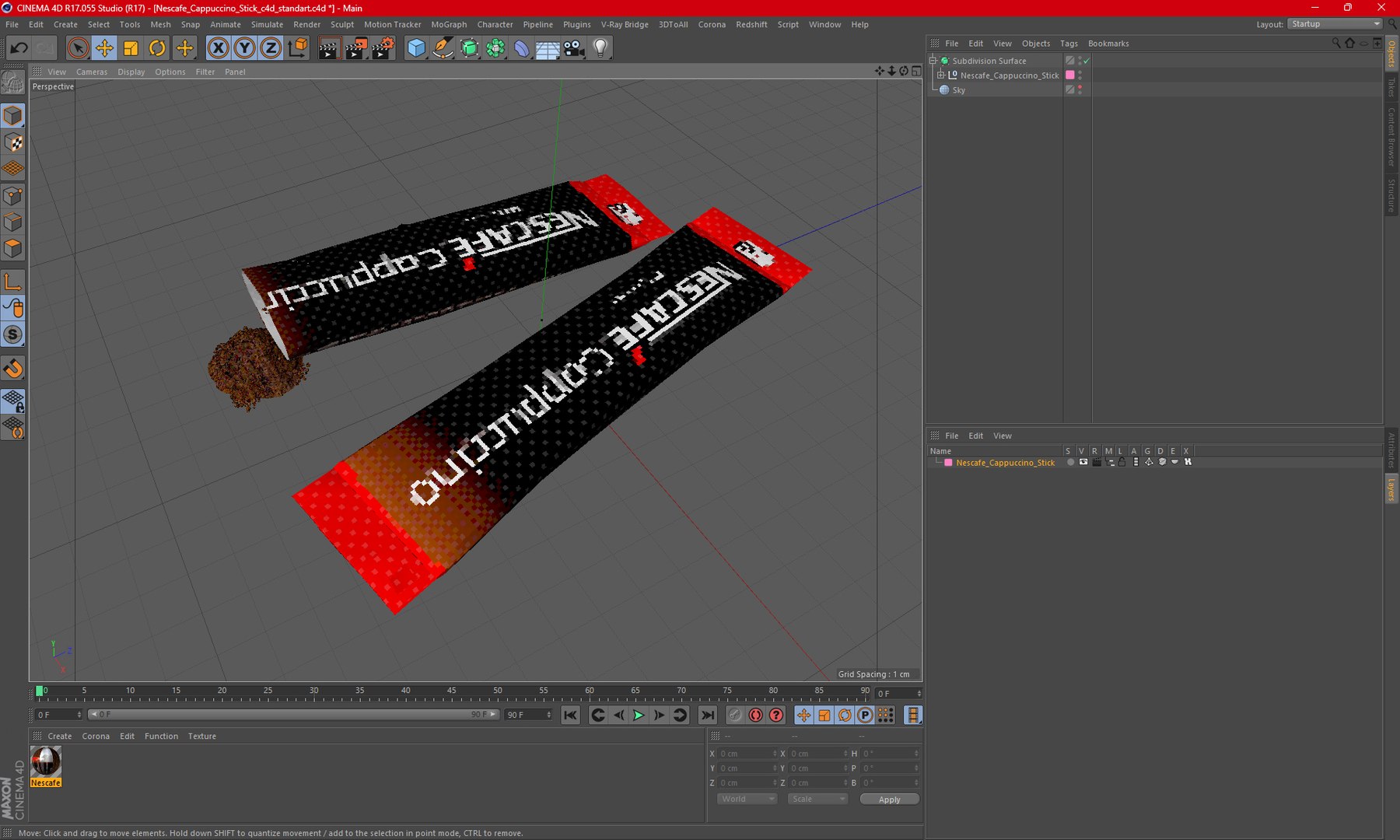Open the Redshift menu
The height and width of the screenshot is (840, 1400).
point(751,24)
